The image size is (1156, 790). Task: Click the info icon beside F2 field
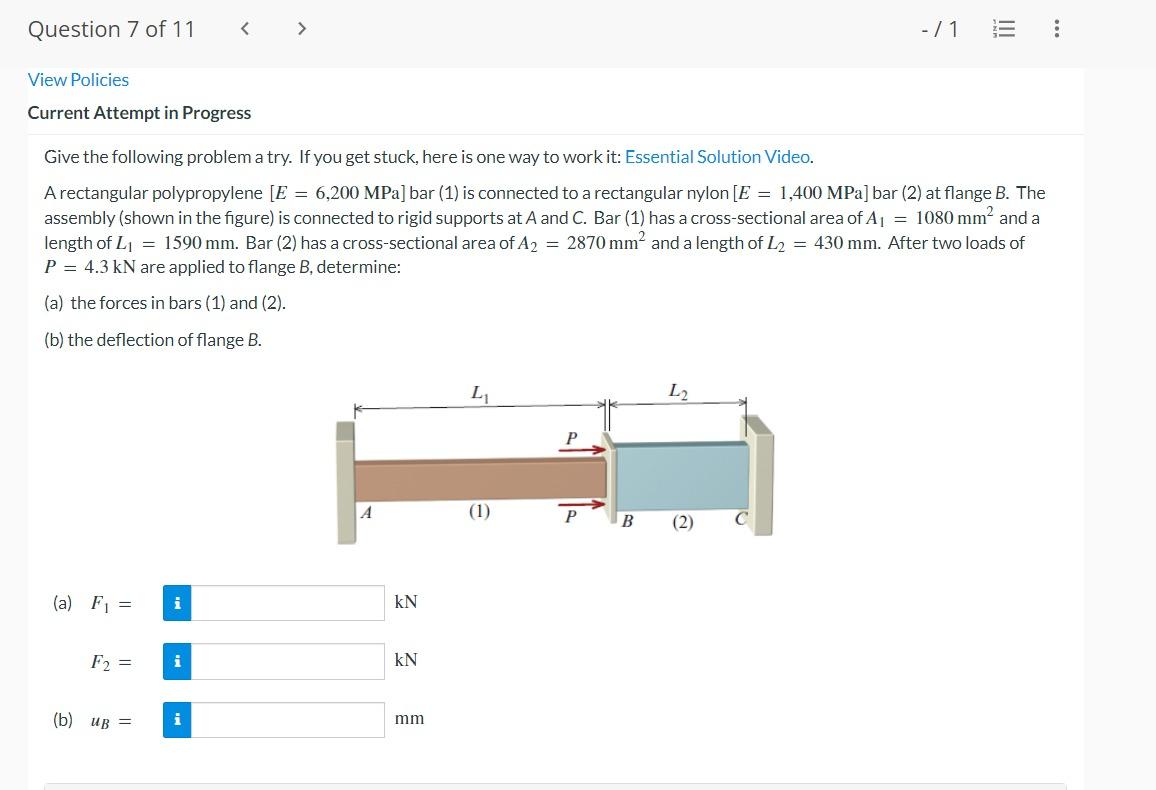pos(177,661)
